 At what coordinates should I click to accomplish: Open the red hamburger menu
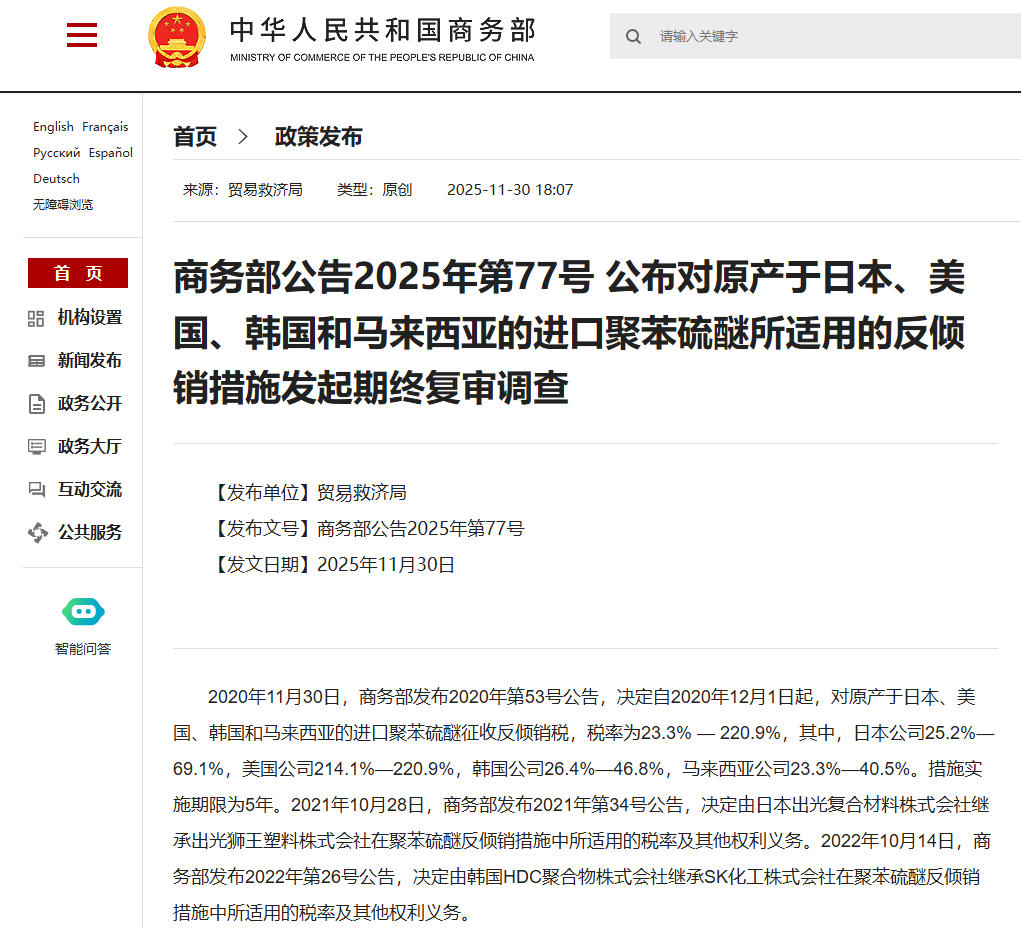pos(81,36)
